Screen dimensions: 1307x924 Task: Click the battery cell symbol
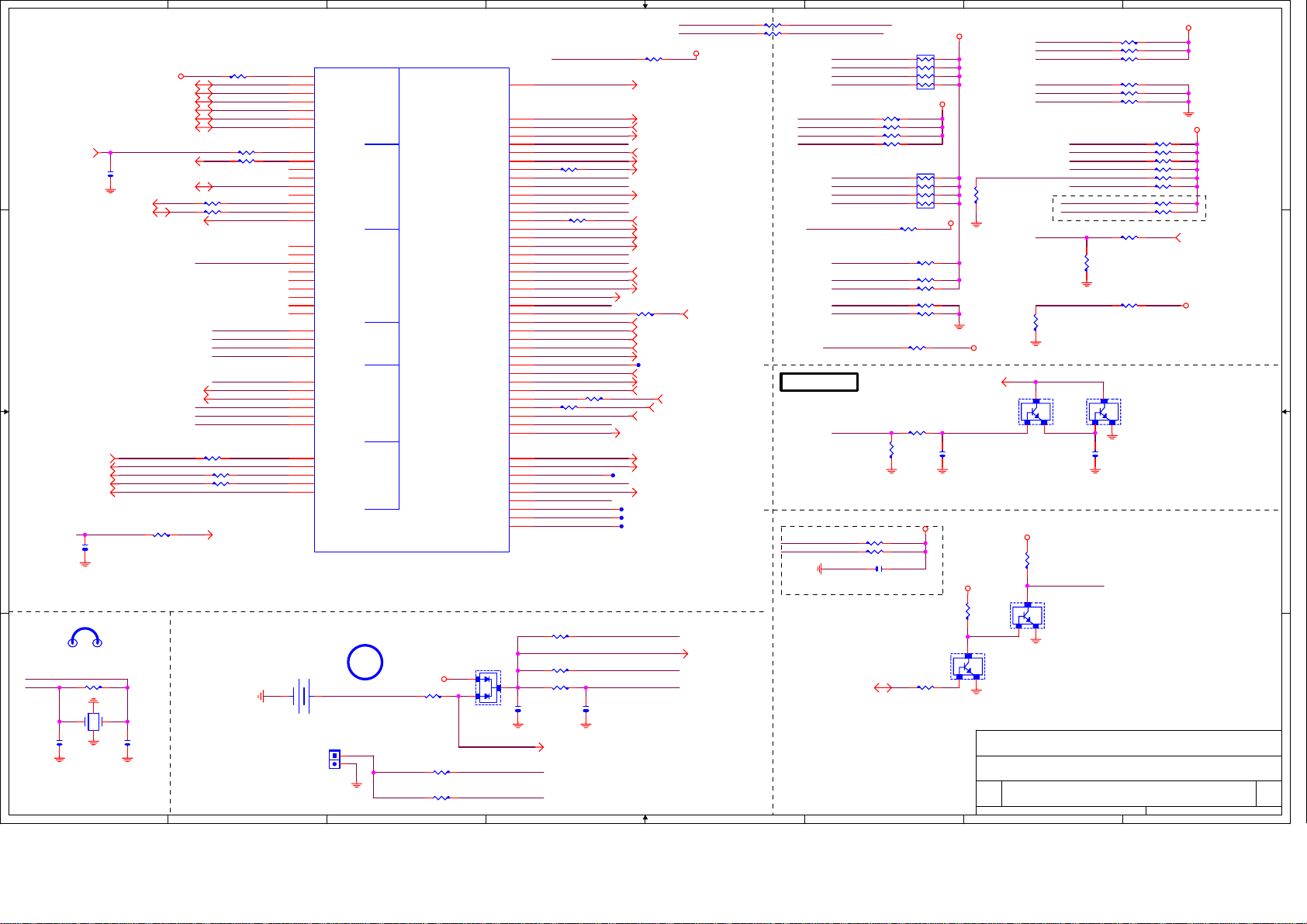click(302, 697)
